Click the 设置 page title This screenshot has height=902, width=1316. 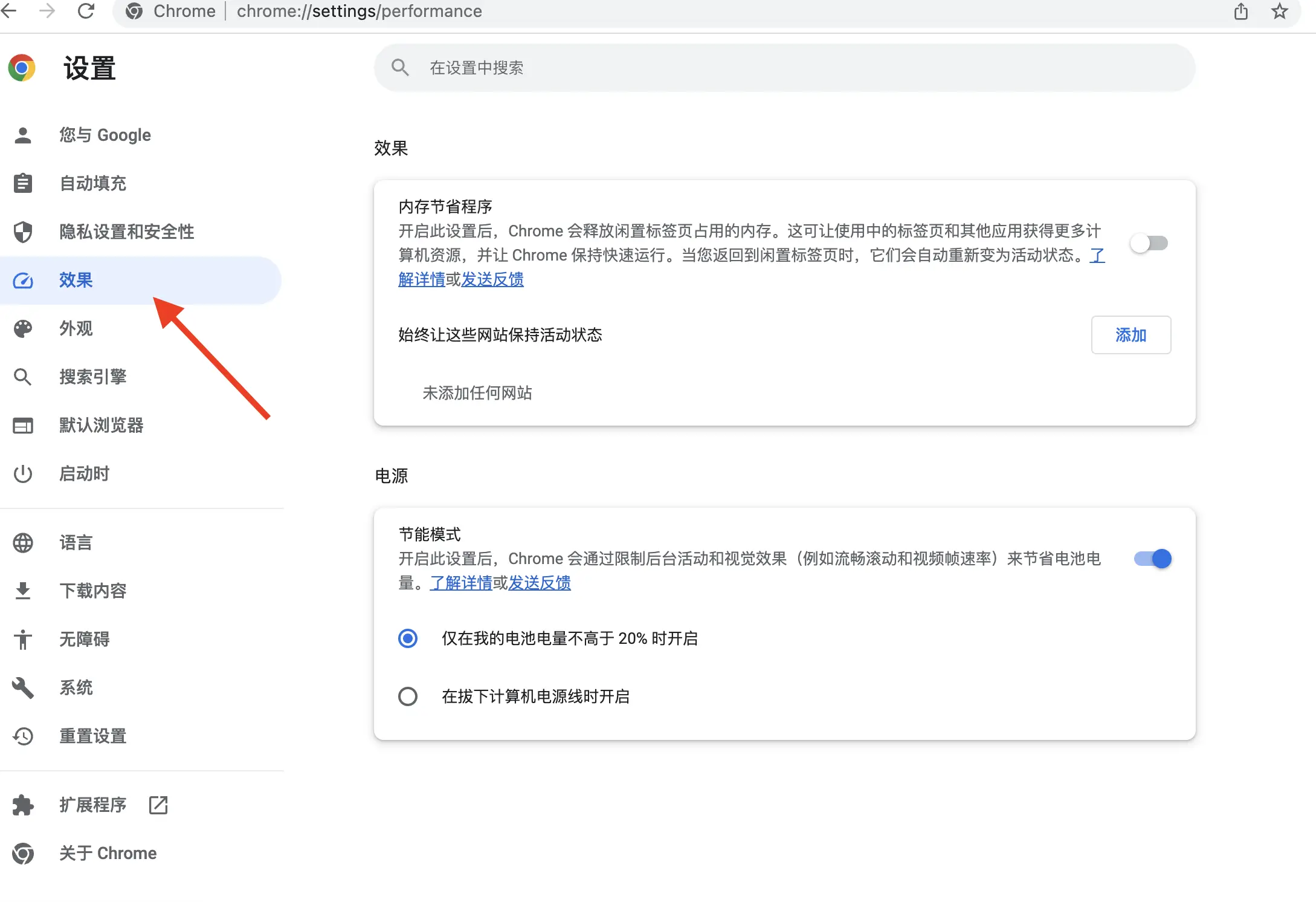[x=89, y=68]
